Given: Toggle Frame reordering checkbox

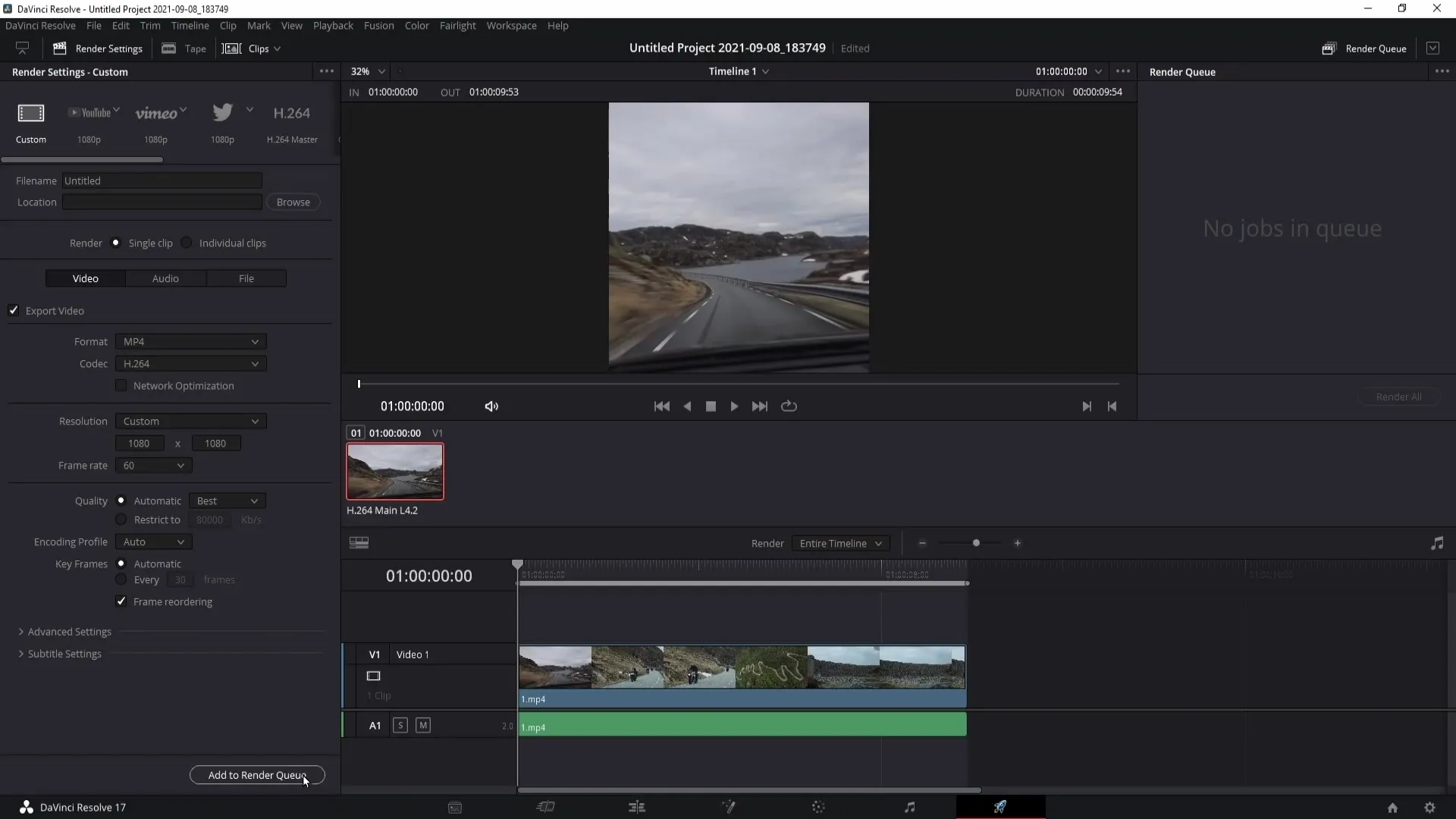Looking at the screenshot, I should [x=121, y=601].
